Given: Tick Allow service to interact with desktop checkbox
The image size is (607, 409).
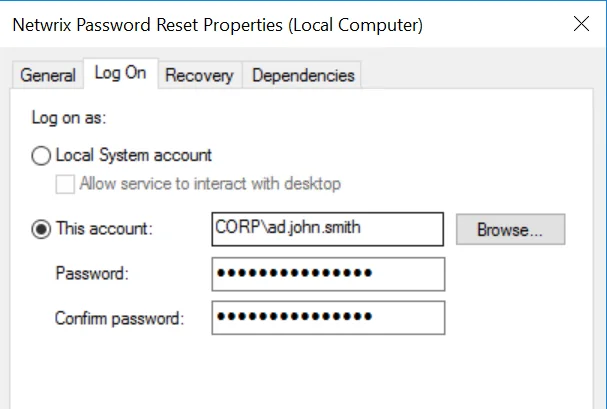Looking at the screenshot, I should (65, 184).
